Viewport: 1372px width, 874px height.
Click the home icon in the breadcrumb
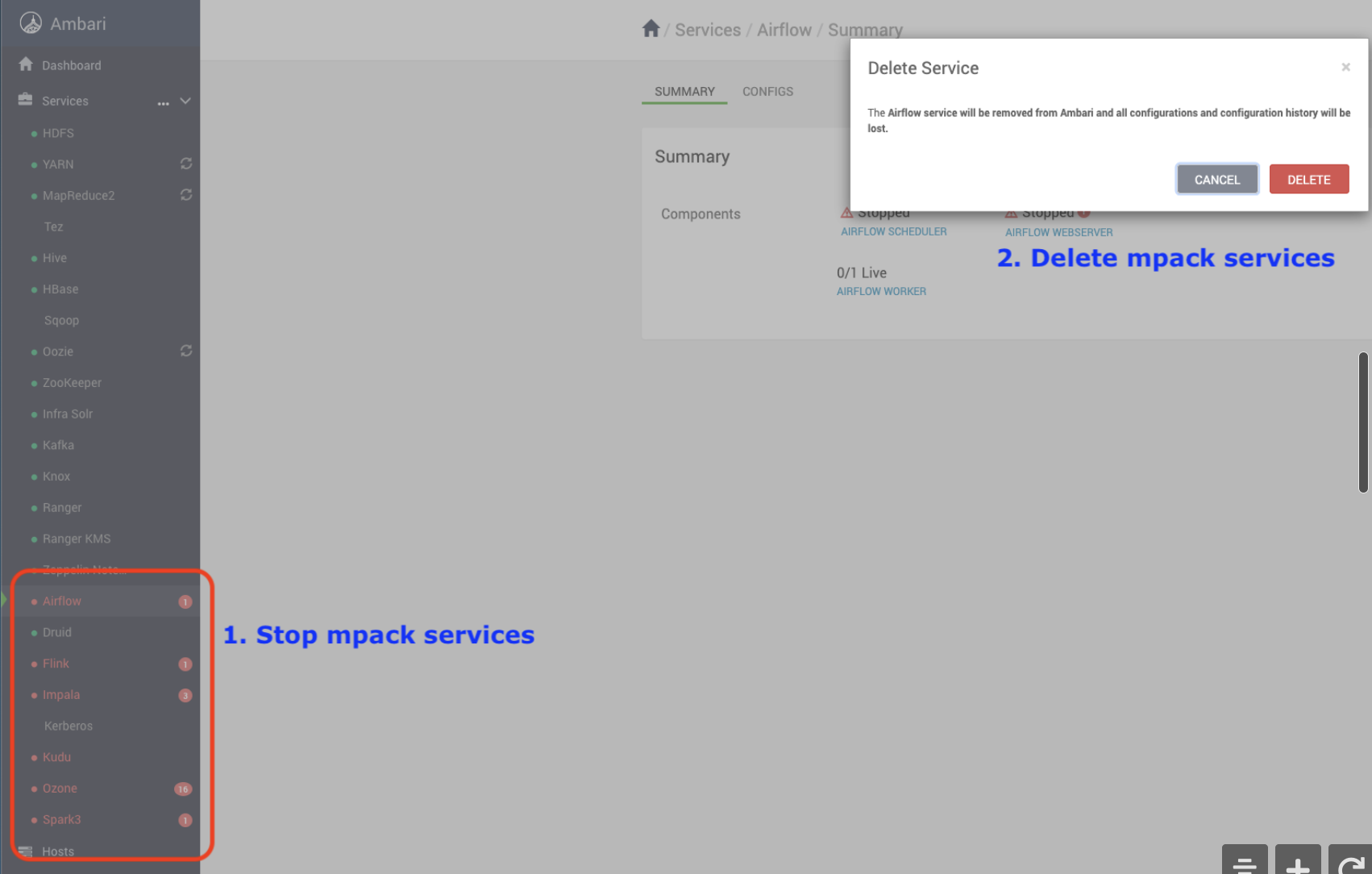(651, 29)
